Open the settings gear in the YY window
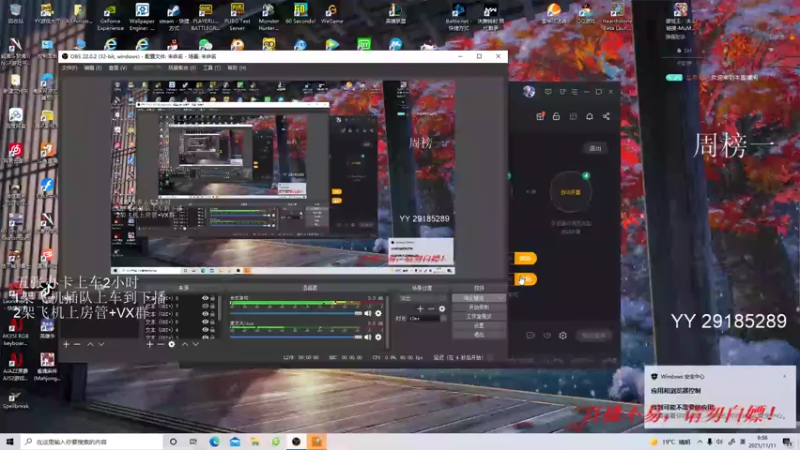Image resolution: width=800 pixels, height=450 pixels. click(x=563, y=335)
